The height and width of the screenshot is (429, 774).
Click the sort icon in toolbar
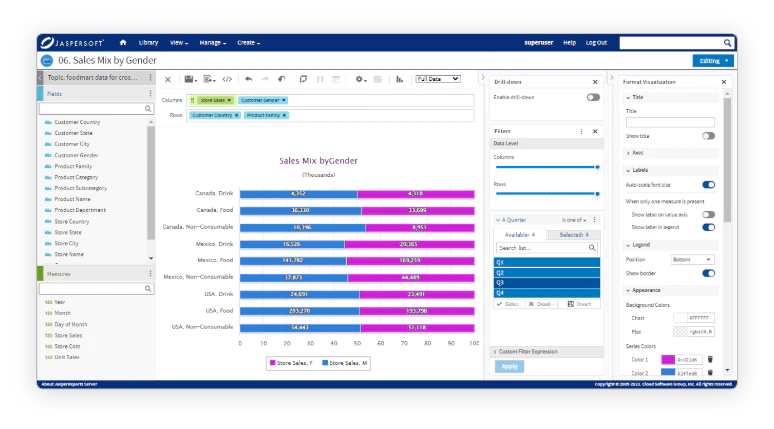pos(320,79)
